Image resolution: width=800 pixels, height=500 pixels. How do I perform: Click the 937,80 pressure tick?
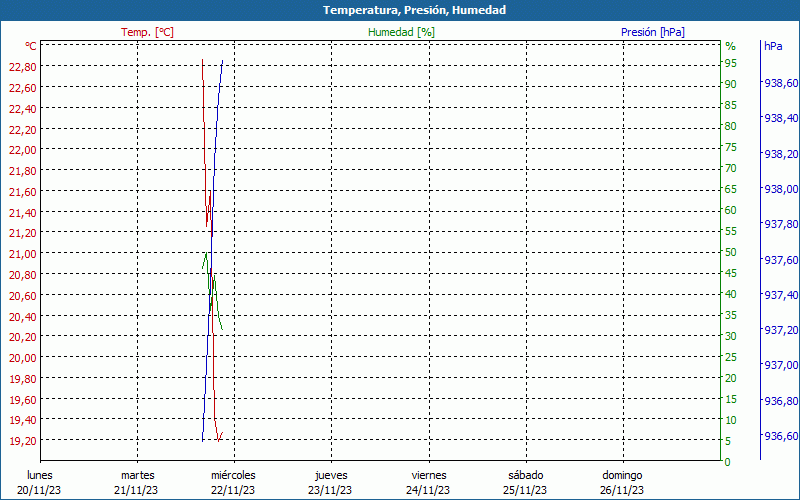coord(781,224)
